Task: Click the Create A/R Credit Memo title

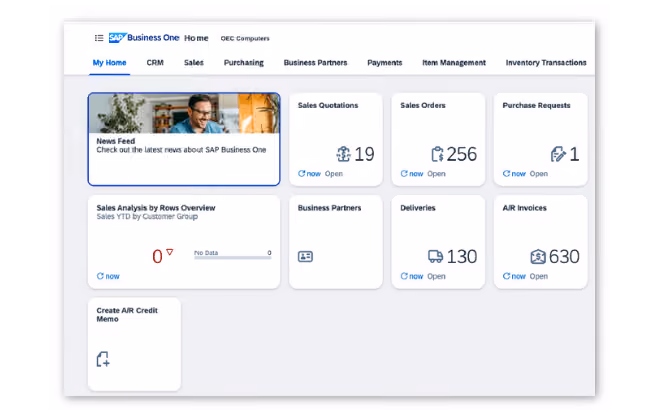Action: pos(127,314)
